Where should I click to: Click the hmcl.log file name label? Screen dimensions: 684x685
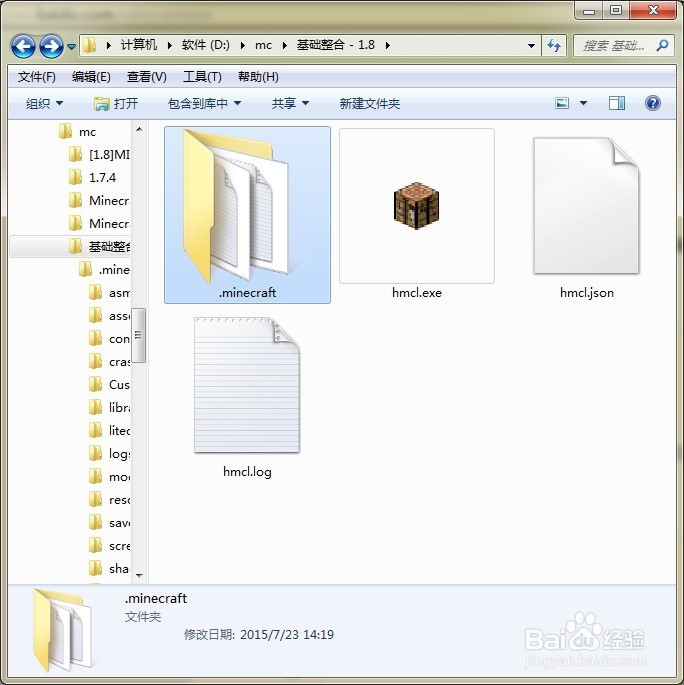(x=247, y=472)
